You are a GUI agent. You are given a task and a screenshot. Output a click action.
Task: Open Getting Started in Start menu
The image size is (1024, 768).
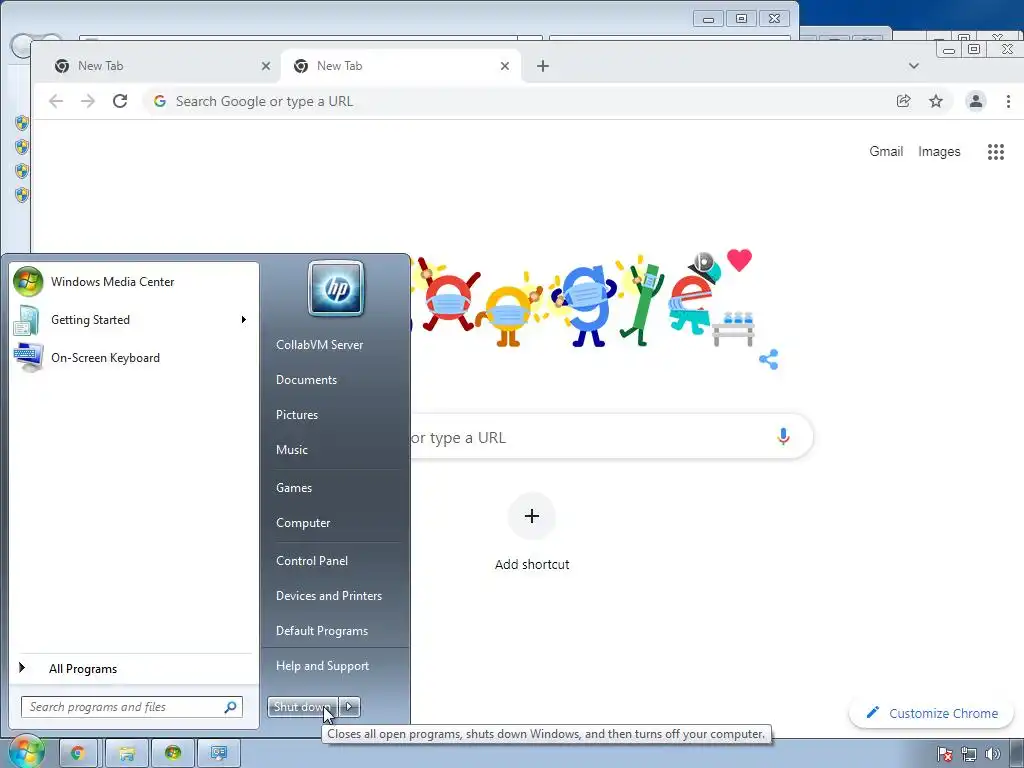coord(134,319)
